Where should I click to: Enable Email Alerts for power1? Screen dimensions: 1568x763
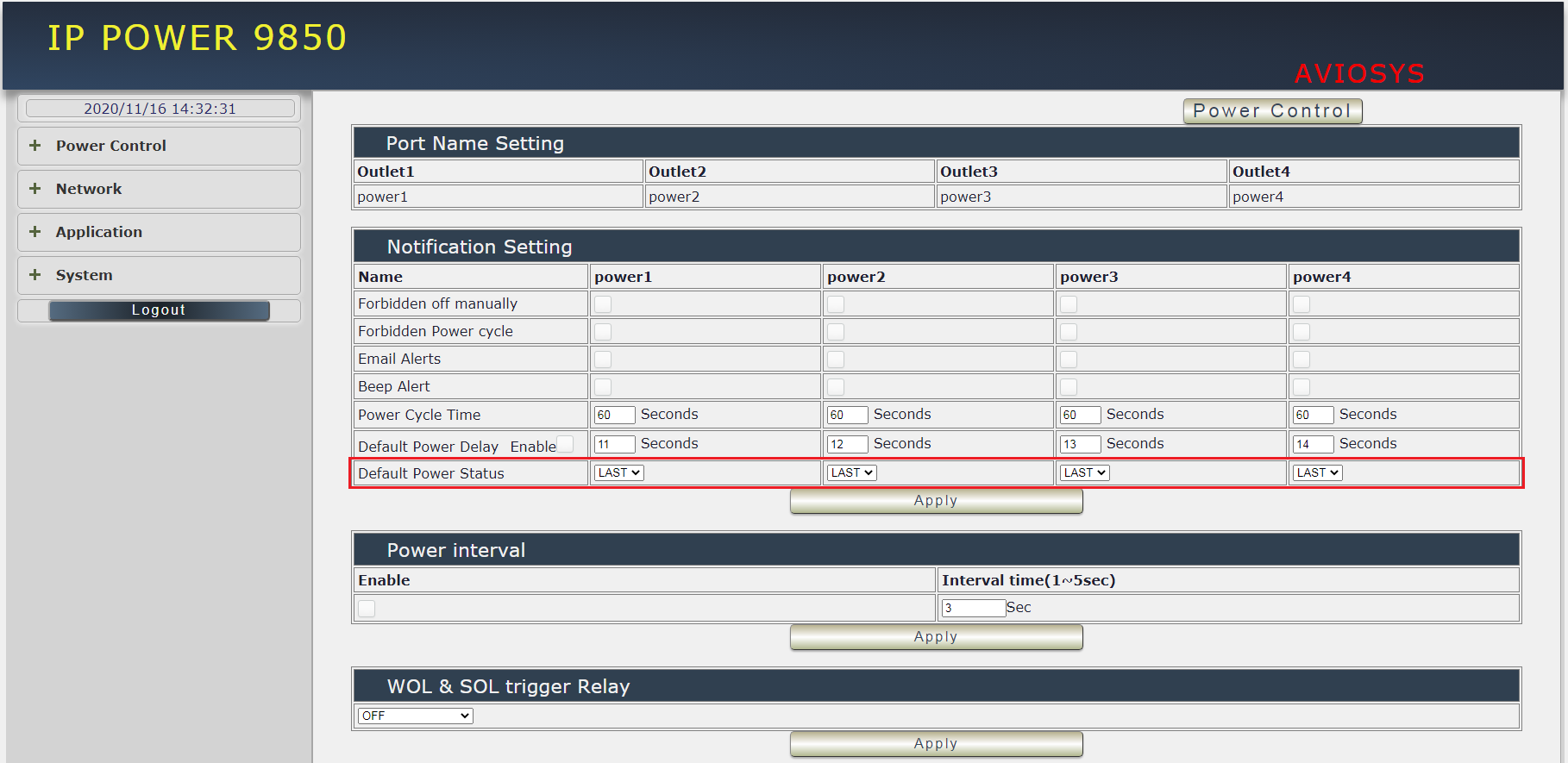pyautogui.click(x=603, y=359)
